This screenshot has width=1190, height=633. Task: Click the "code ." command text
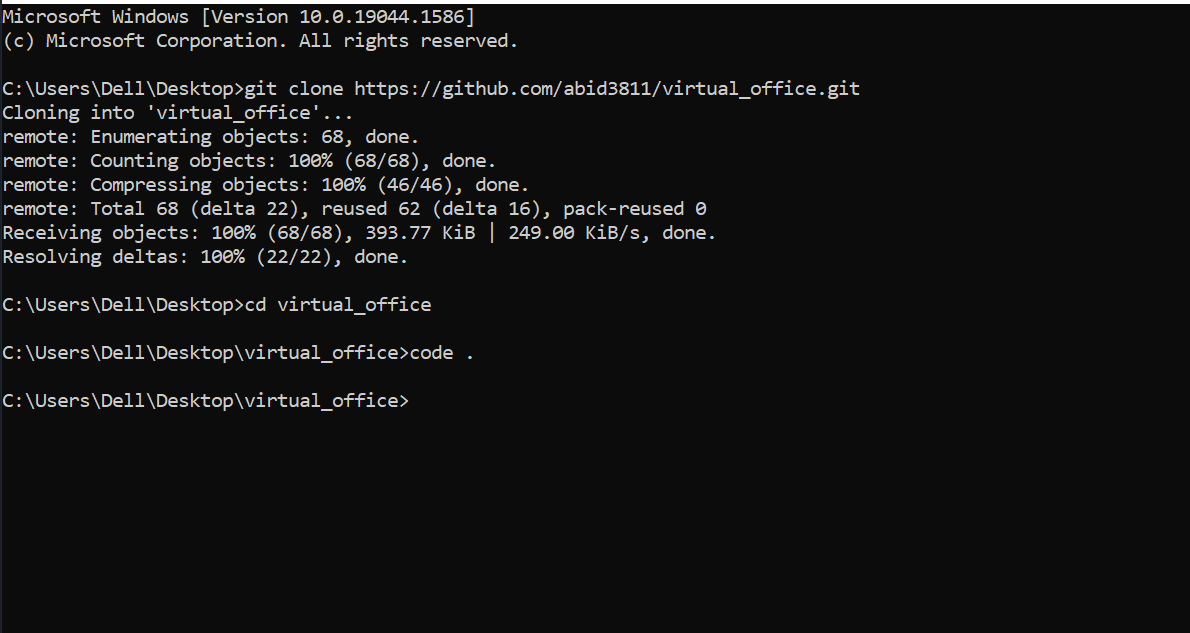coord(442,353)
